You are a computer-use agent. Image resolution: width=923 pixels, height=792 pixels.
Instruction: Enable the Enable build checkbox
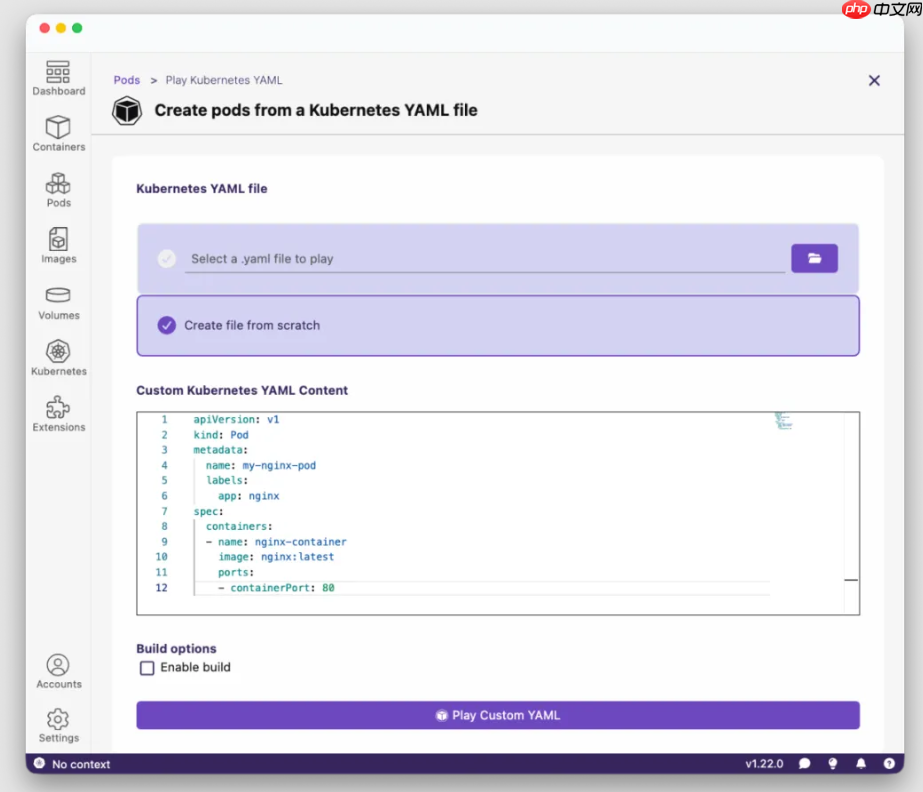click(147, 668)
